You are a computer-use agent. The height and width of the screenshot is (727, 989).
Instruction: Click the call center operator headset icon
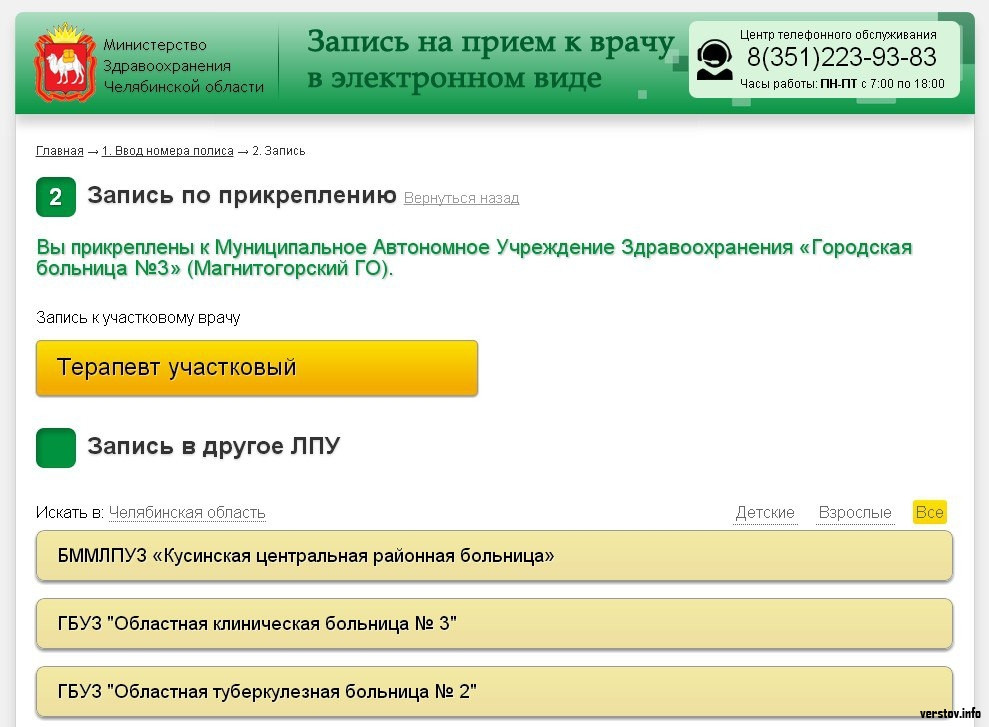pyautogui.click(x=714, y=60)
